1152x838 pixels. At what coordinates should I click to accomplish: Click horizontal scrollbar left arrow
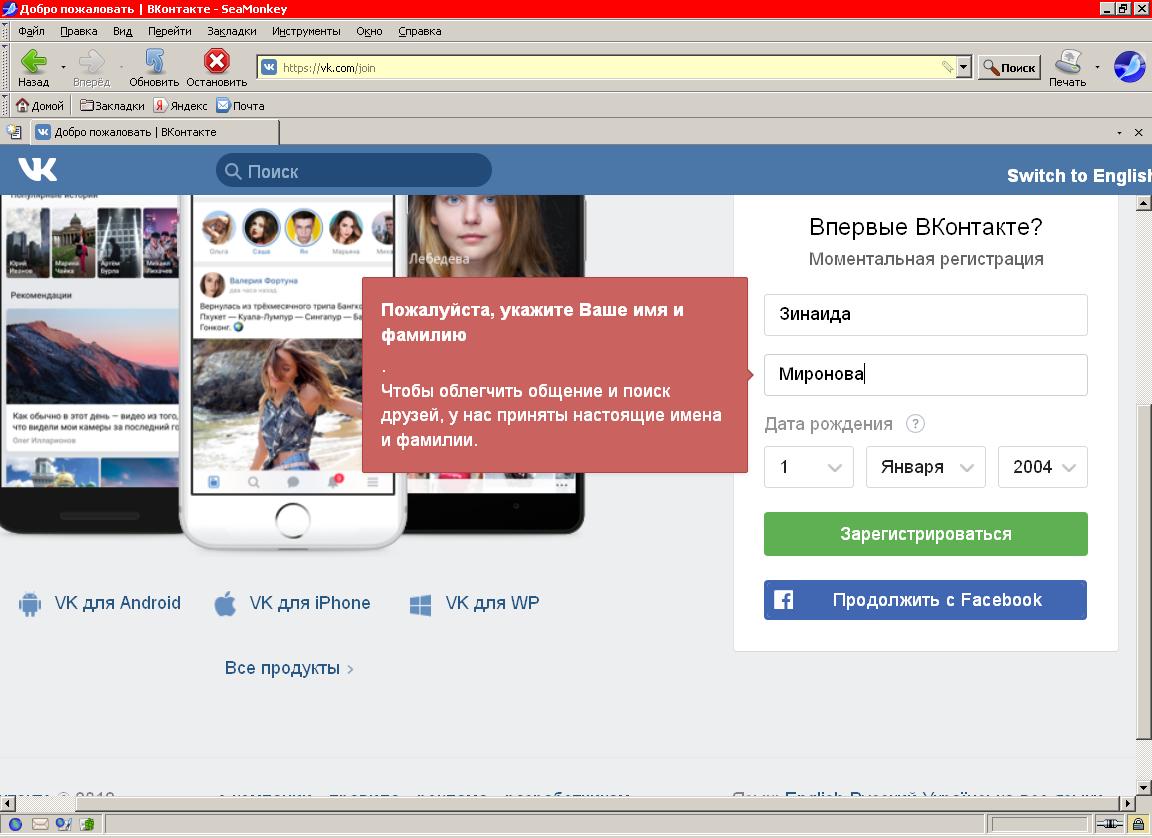(7, 803)
